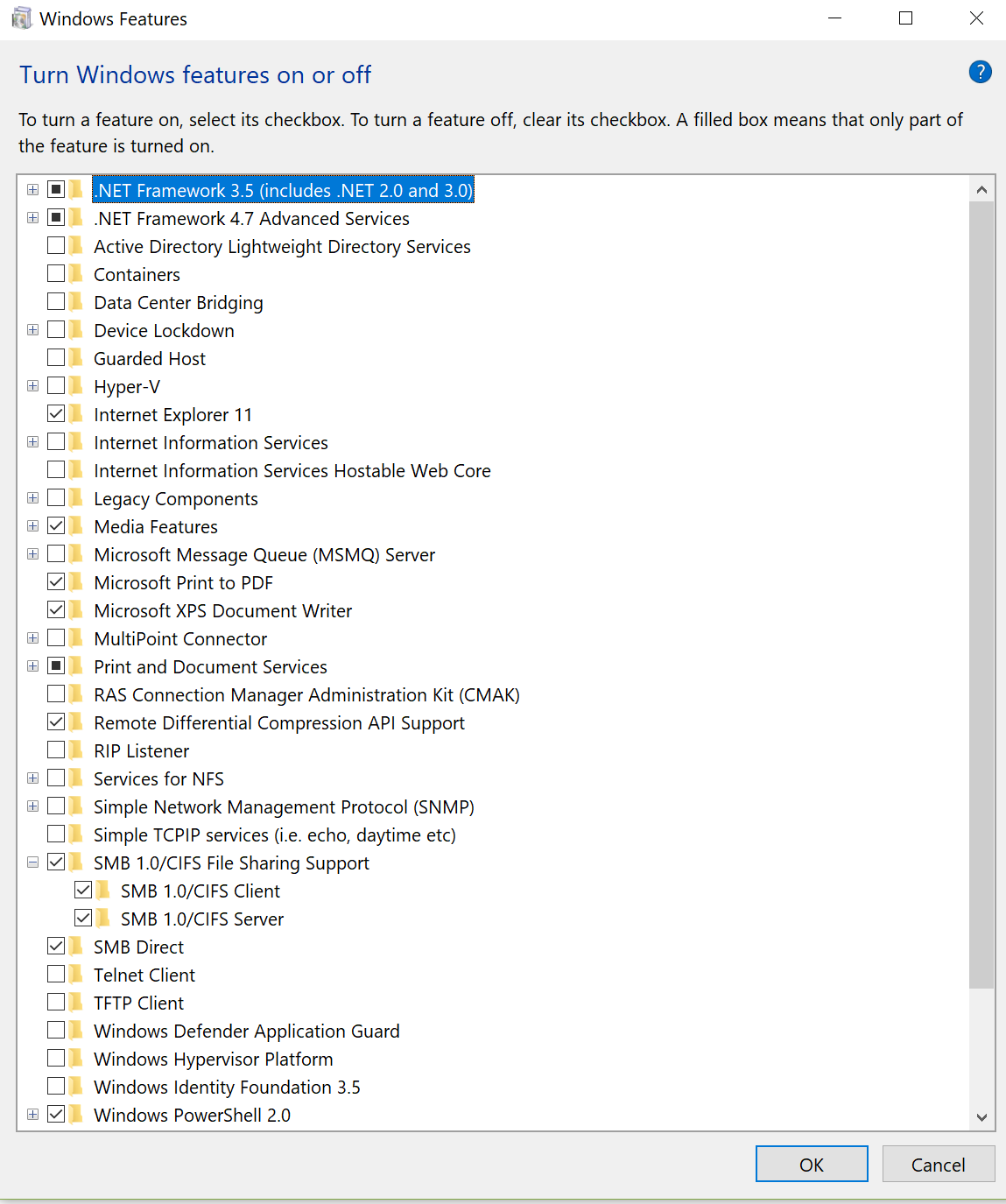The height and width of the screenshot is (1204, 1006).
Task: Select RAS Connection Manager Administration Kit row
Action: click(306, 695)
